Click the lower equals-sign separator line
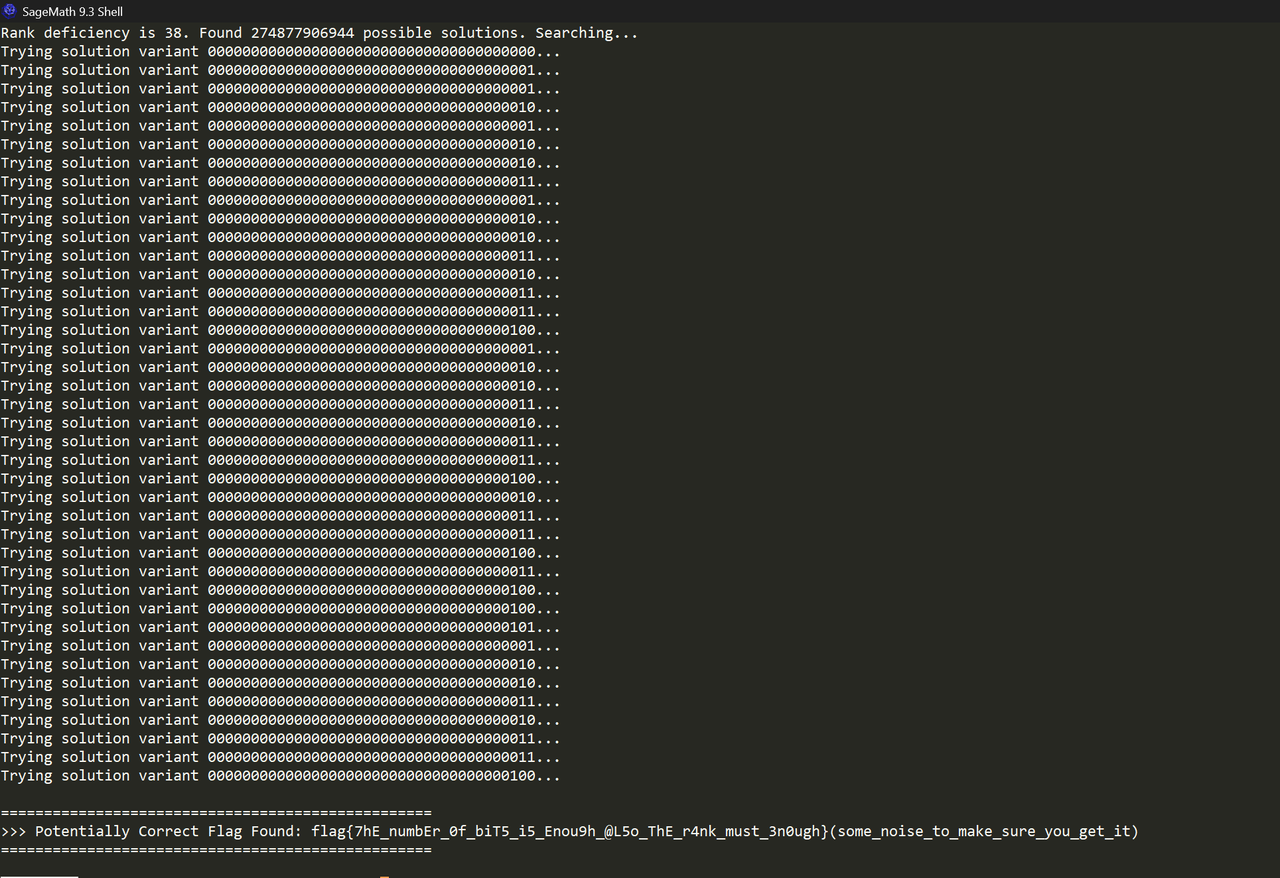 tap(216, 850)
